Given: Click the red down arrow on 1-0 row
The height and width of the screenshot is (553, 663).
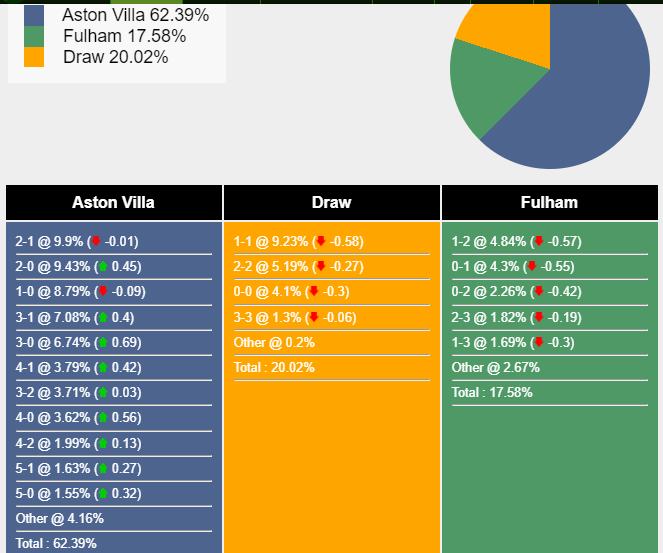Looking at the screenshot, I should tap(103, 291).
